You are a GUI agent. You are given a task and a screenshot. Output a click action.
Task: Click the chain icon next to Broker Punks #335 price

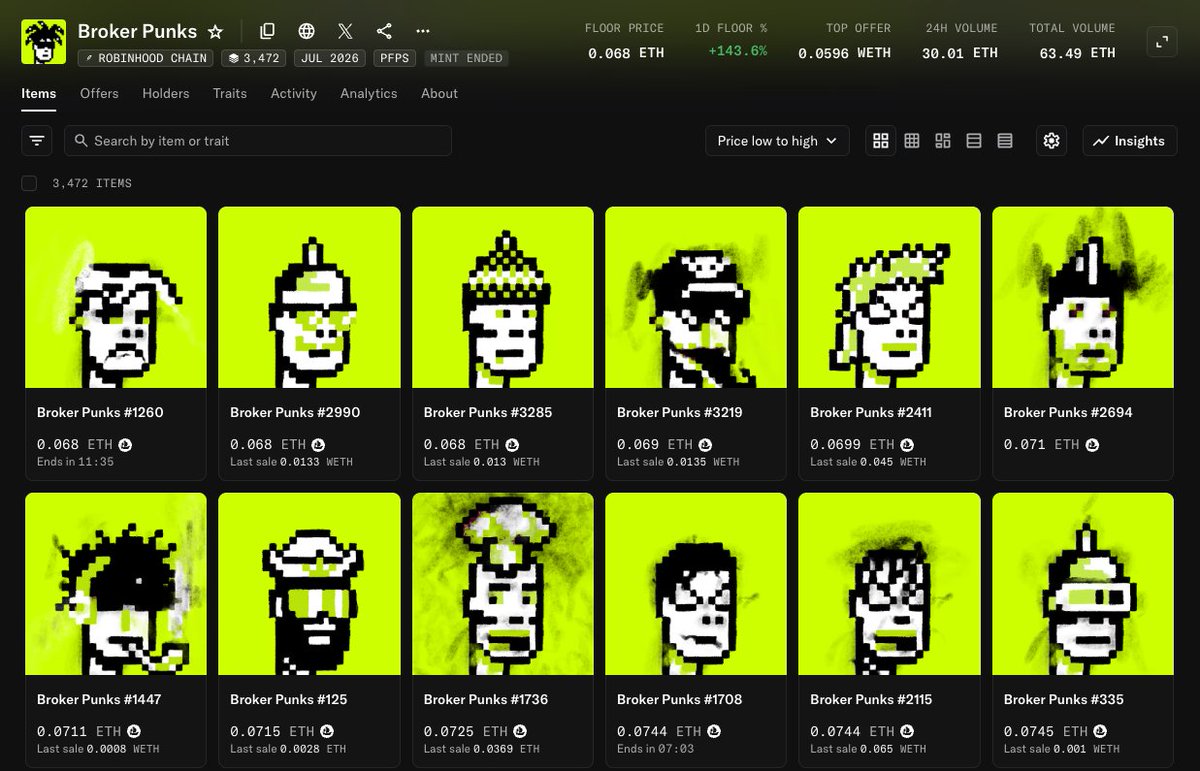[x=1100, y=731]
